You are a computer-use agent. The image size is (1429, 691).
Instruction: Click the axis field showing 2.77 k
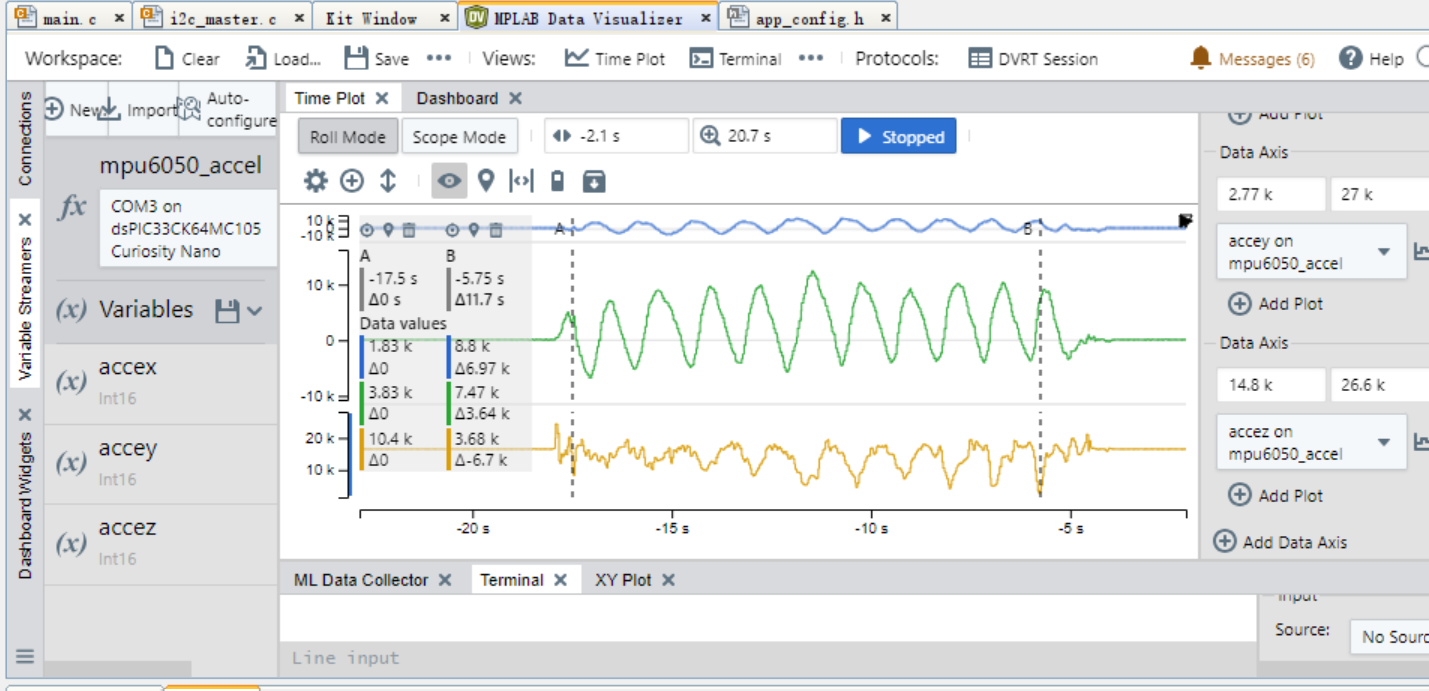1271,195
